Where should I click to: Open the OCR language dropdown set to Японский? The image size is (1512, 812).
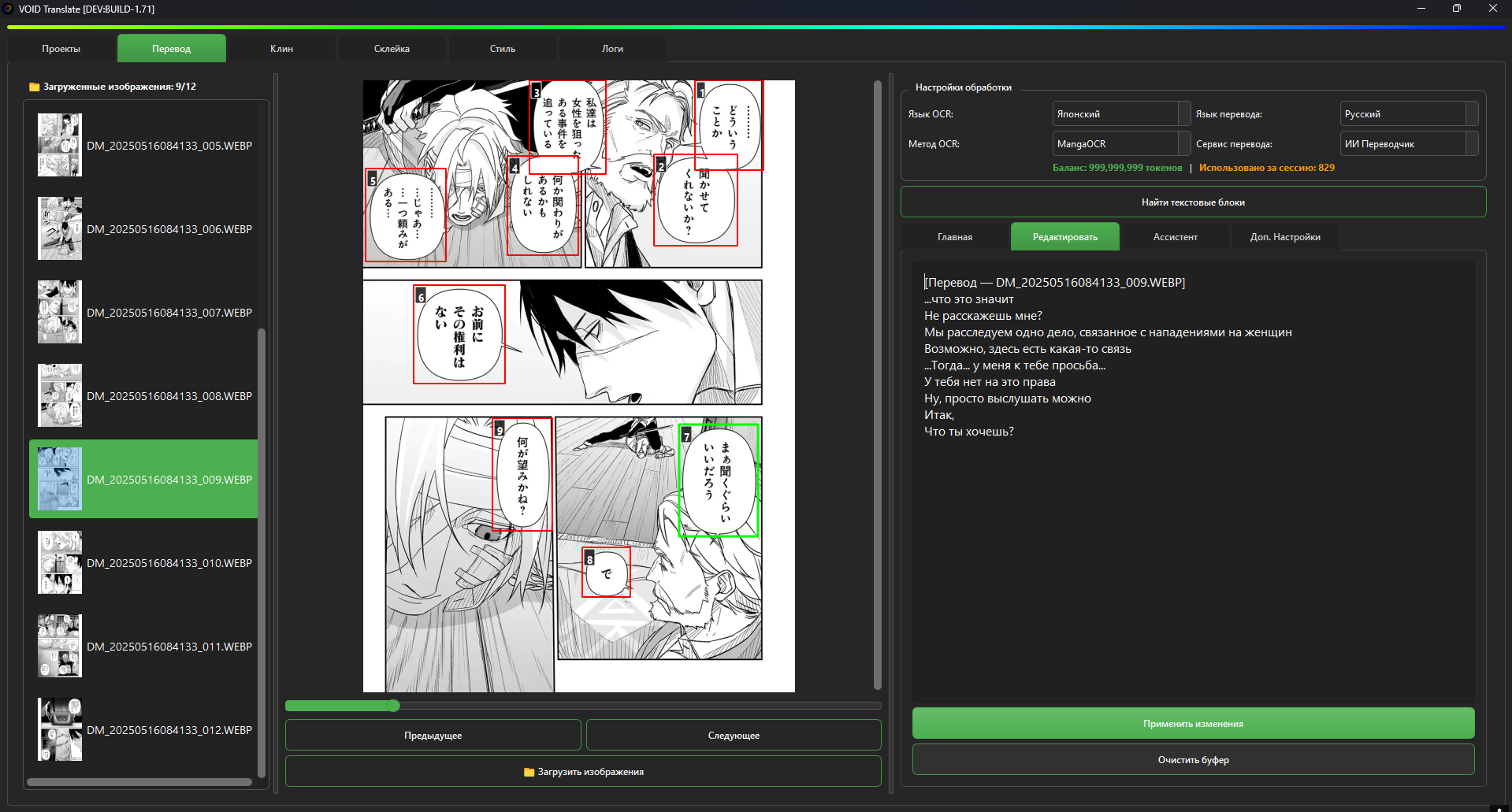(x=1120, y=114)
